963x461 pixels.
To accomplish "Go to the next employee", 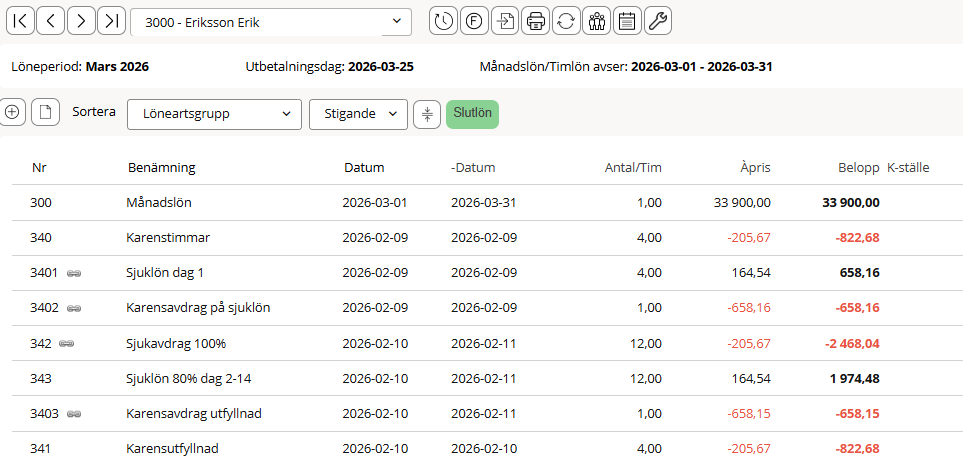I will (82, 21).
